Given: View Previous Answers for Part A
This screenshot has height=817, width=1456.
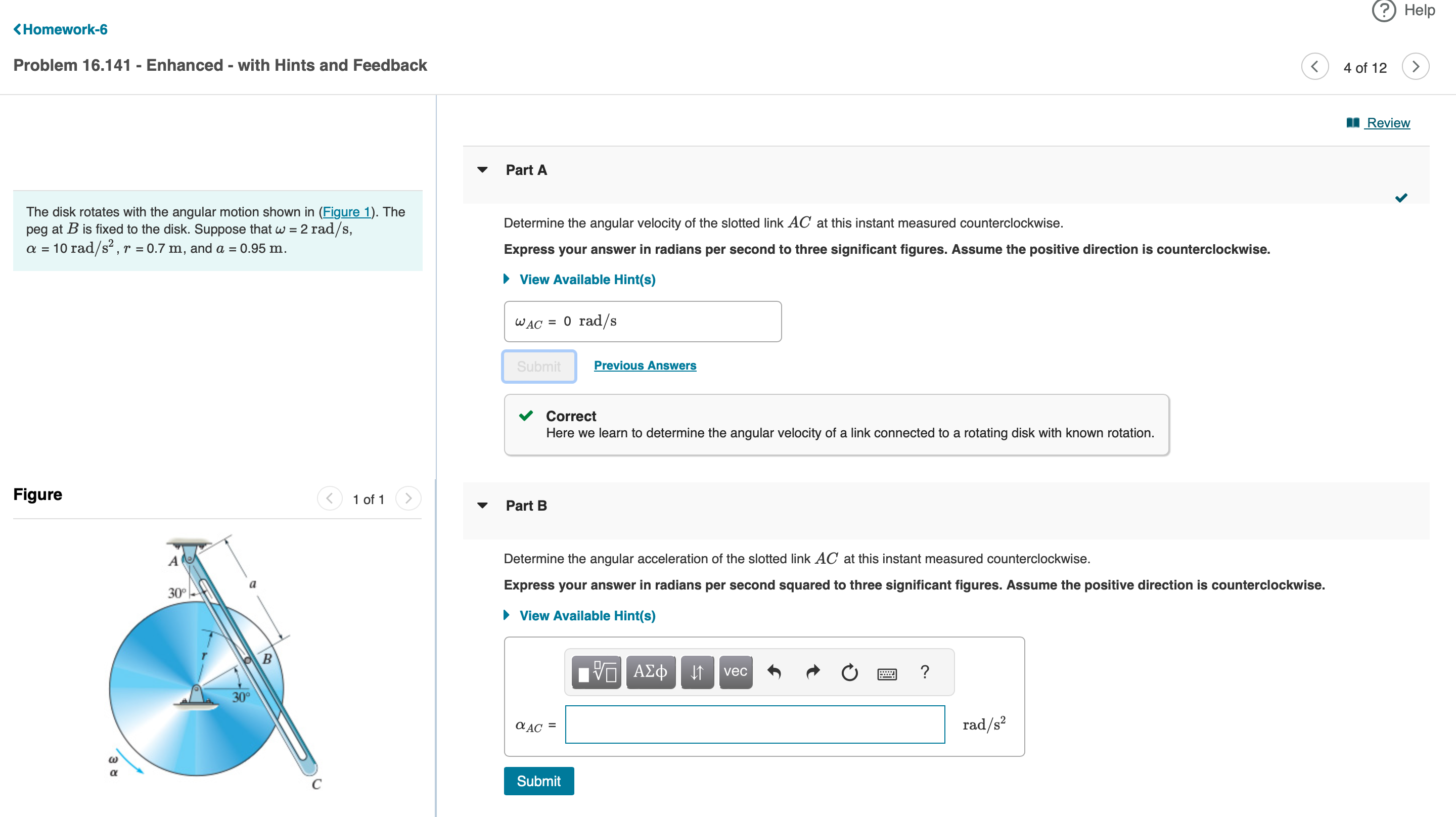Looking at the screenshot, I should 645,366.
